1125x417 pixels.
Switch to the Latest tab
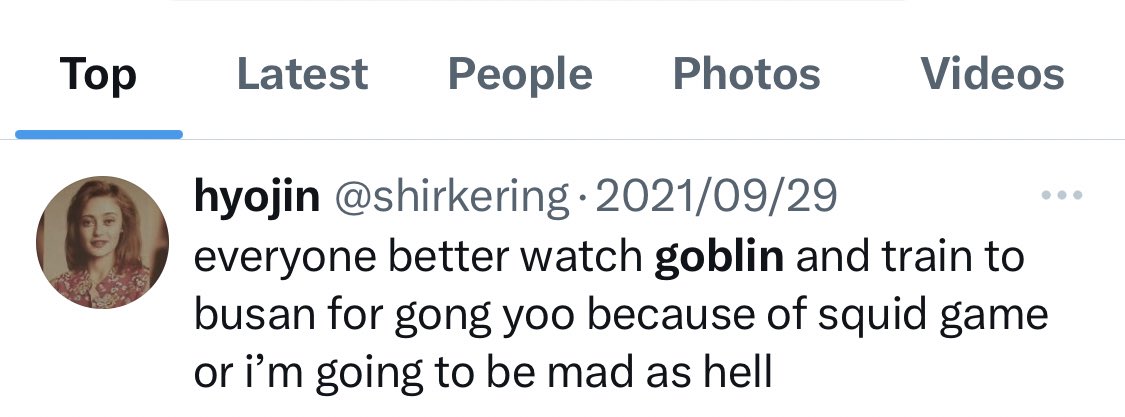pos(302,74)
